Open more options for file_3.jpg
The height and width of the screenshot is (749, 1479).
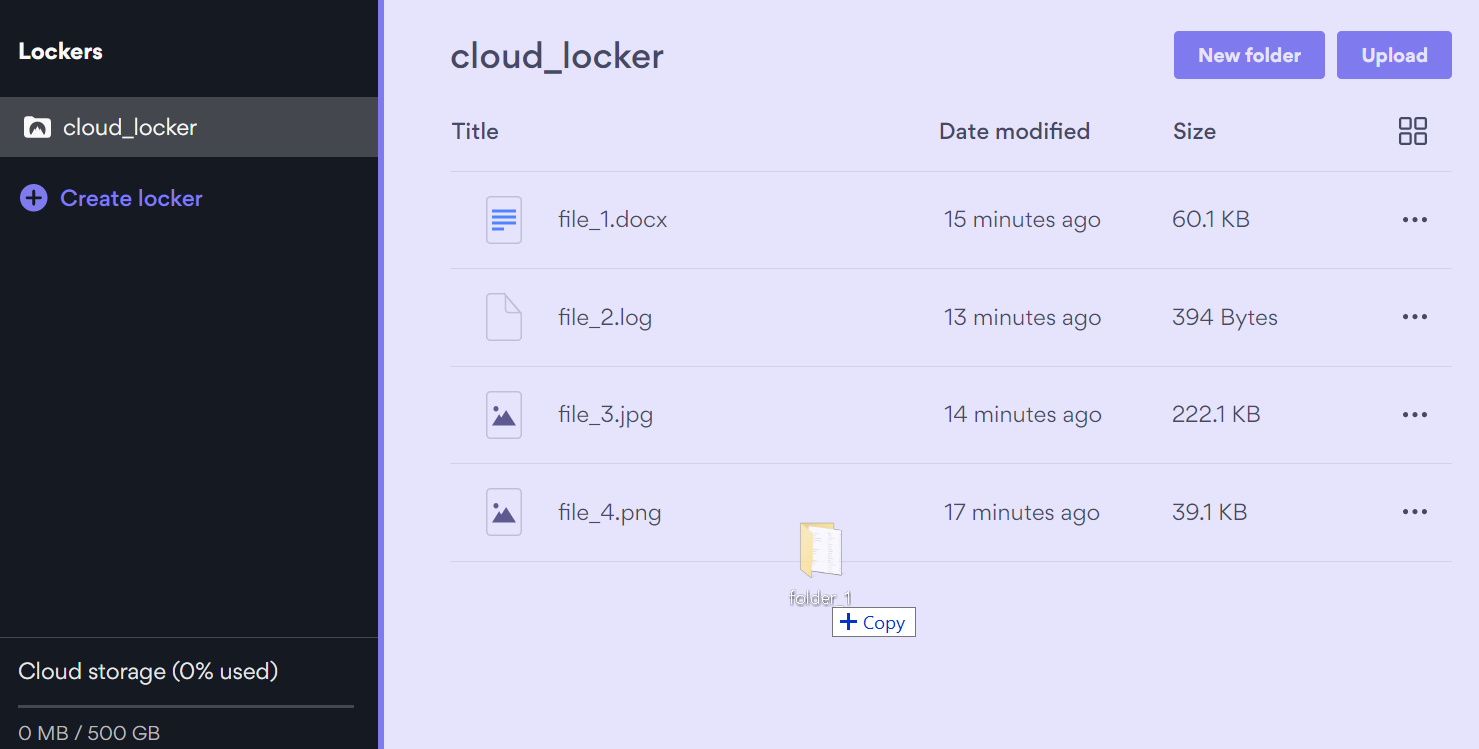[x=1415, y=415]
